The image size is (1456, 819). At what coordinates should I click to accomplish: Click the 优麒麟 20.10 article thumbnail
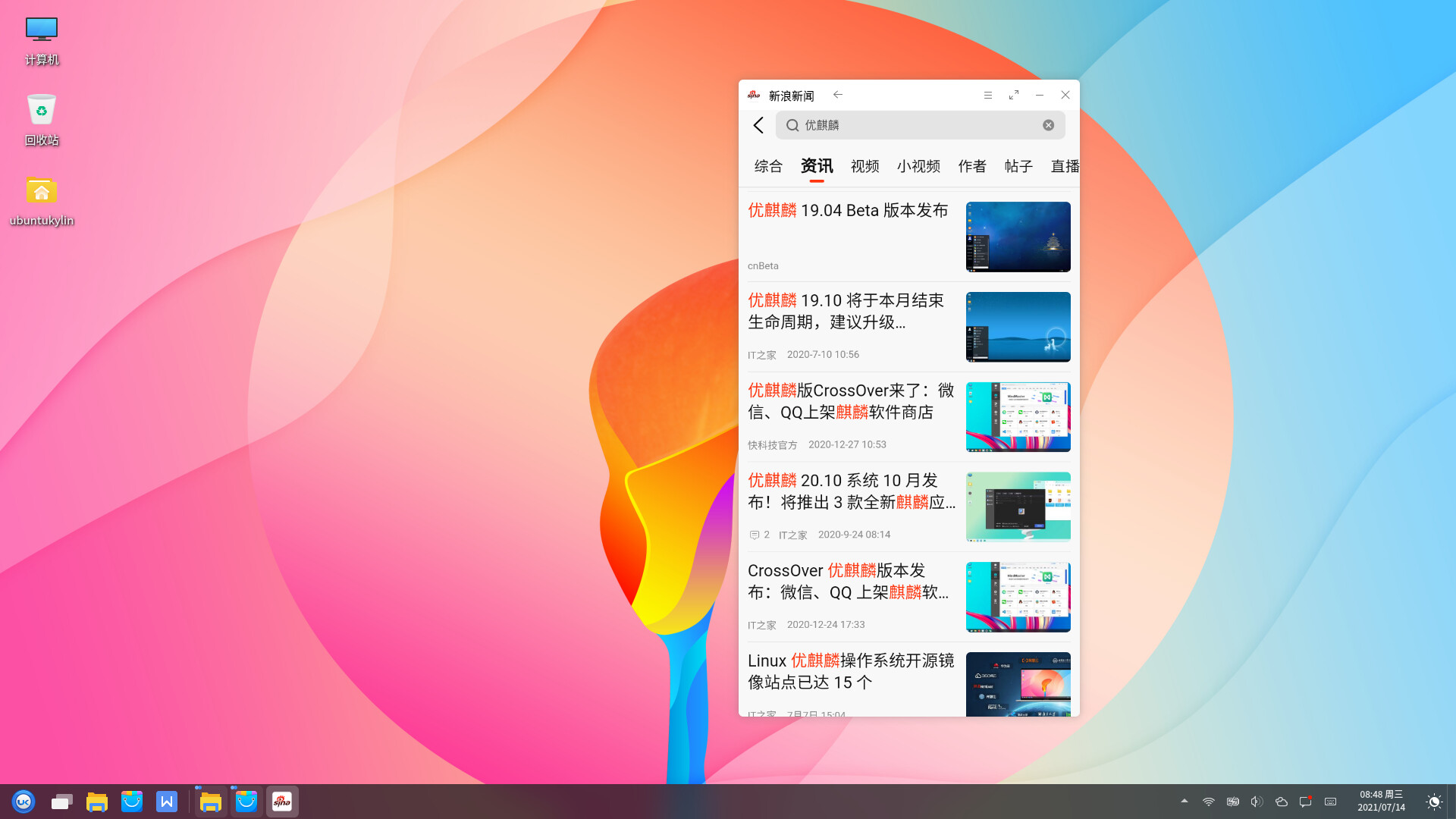click(1018, 507)
